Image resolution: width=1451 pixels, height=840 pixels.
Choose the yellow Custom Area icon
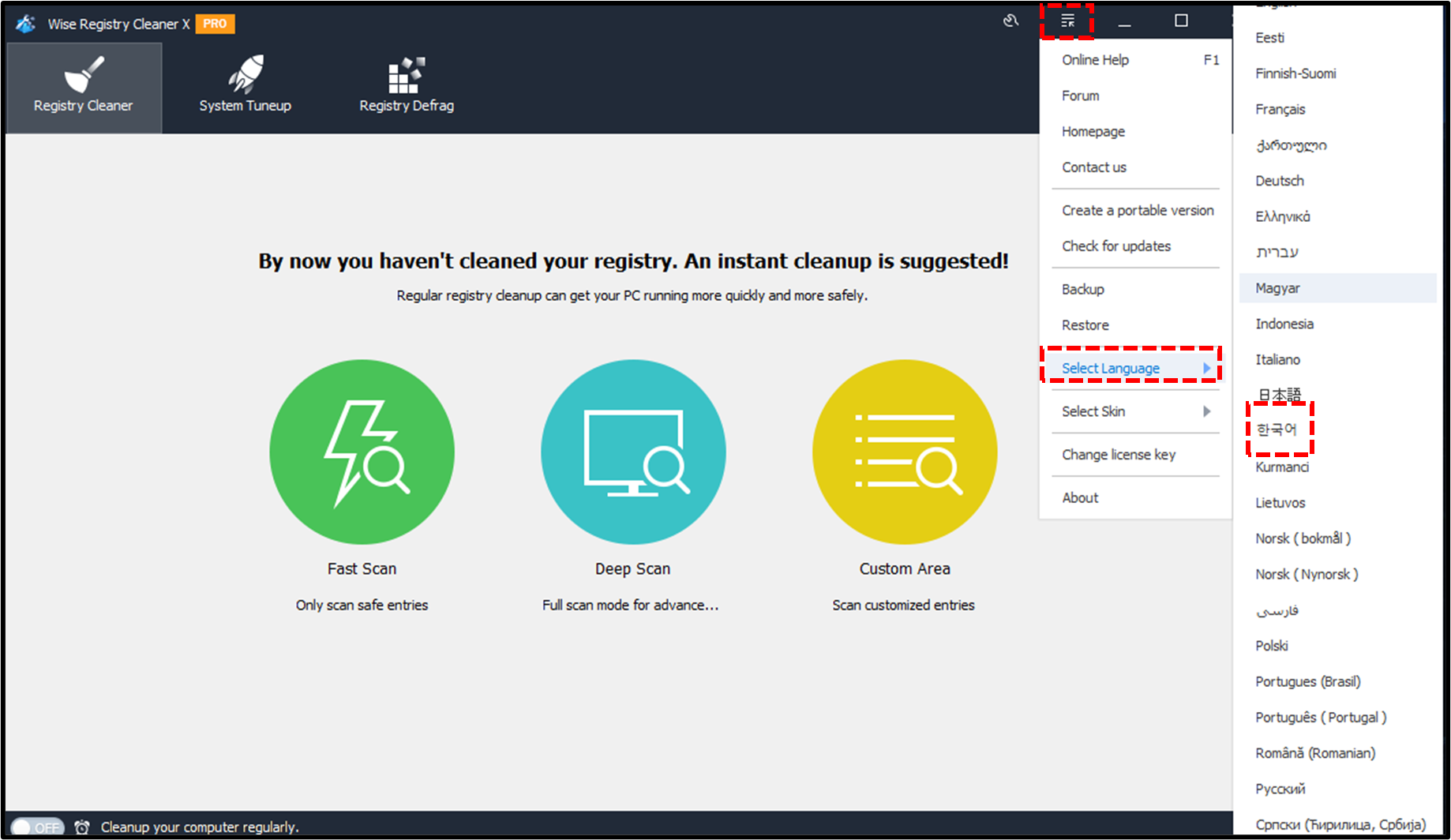click(905, 452)
